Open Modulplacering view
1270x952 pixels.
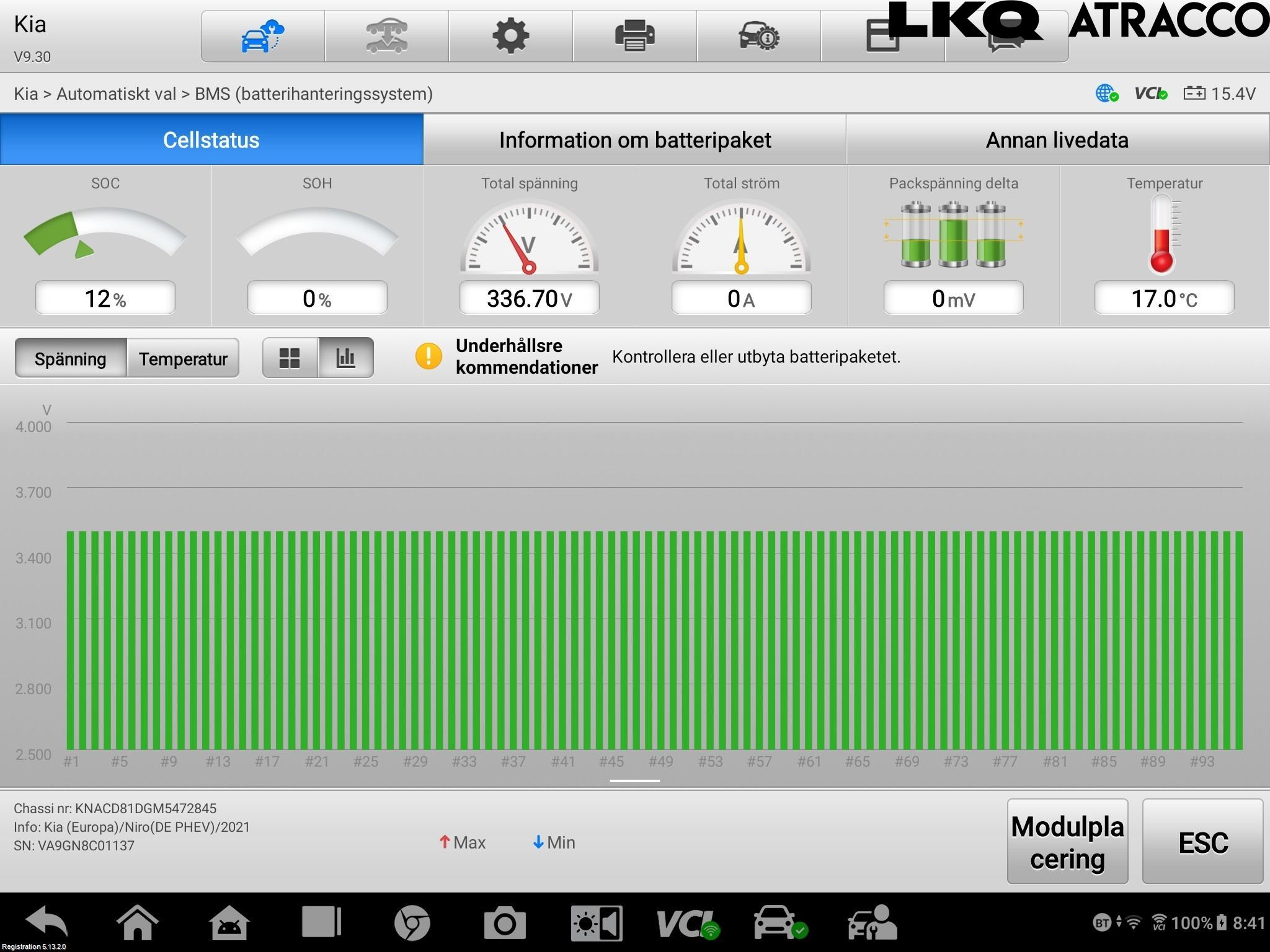pyautogui.click(x=1067, y=842)
